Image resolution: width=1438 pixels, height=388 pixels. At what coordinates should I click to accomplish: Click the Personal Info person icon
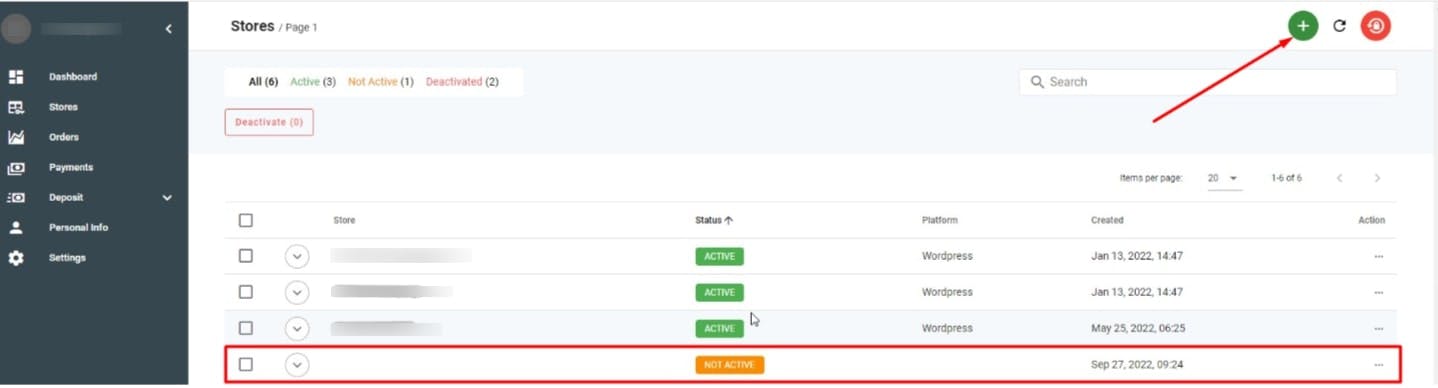tap(16, 227)
